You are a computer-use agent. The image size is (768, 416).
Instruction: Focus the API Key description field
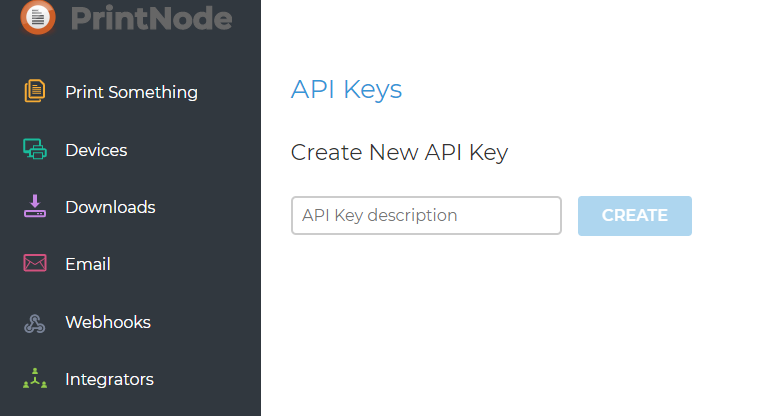426,215
